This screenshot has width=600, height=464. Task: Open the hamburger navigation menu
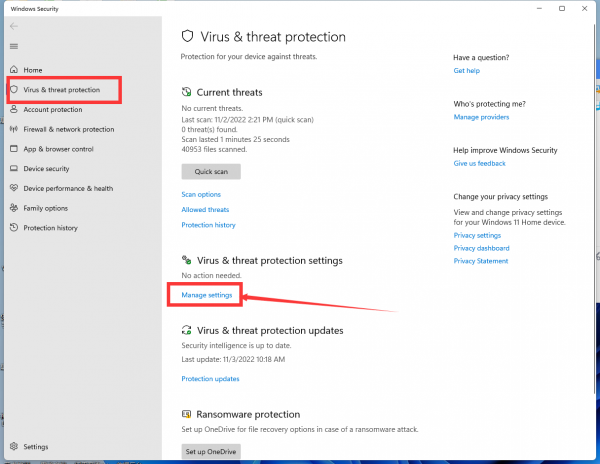(14, 46)
